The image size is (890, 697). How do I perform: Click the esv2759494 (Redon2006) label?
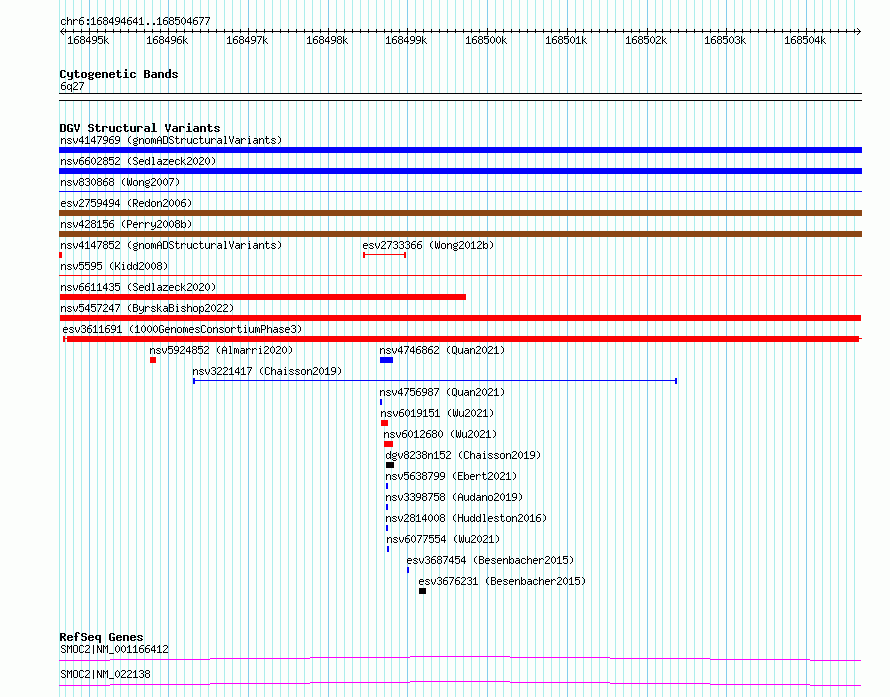[x=126, y=203]
